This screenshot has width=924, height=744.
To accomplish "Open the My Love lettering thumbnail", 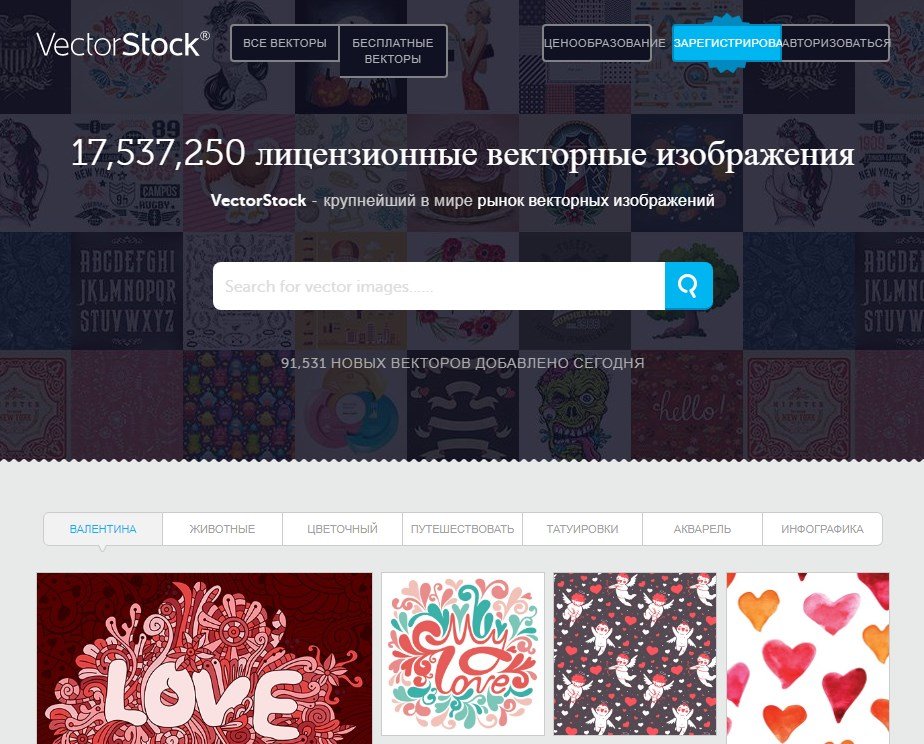I will click(x=463, y=654).
